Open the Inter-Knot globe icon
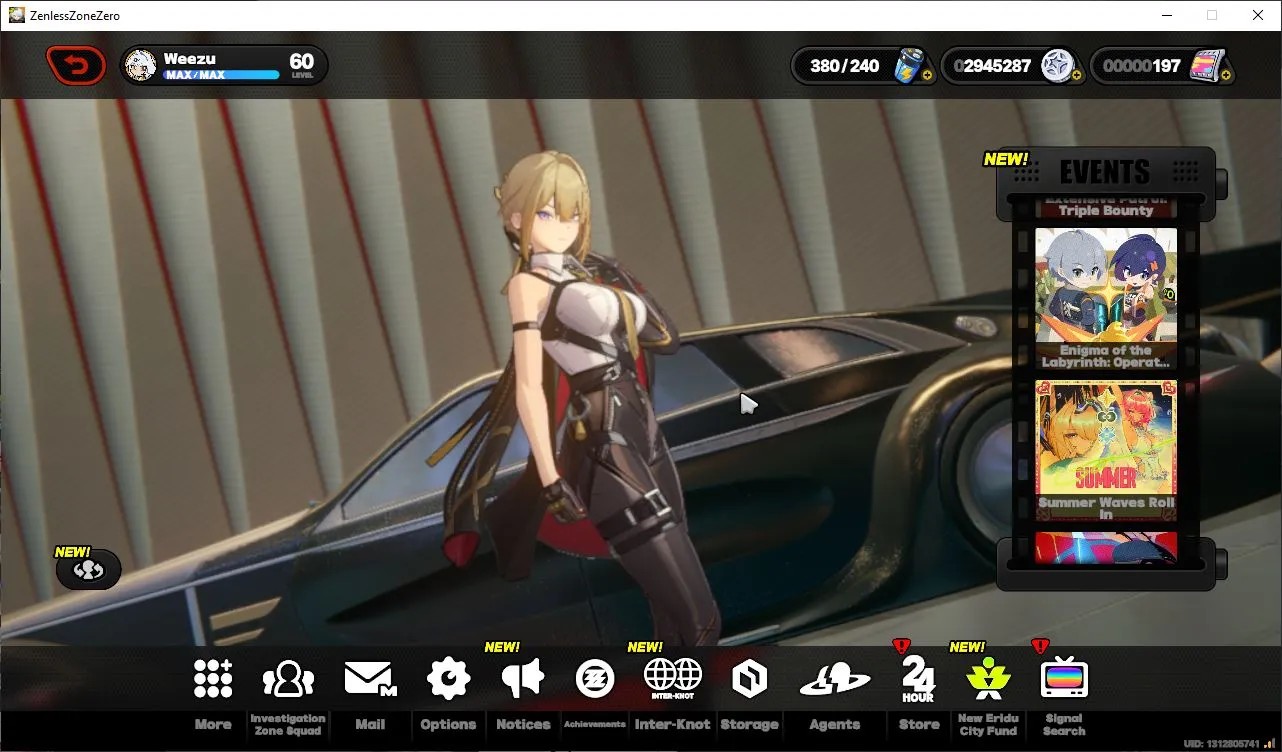The width and height of the screenshot is (1282, 752). pyautogui.click(x=673, y=678)
